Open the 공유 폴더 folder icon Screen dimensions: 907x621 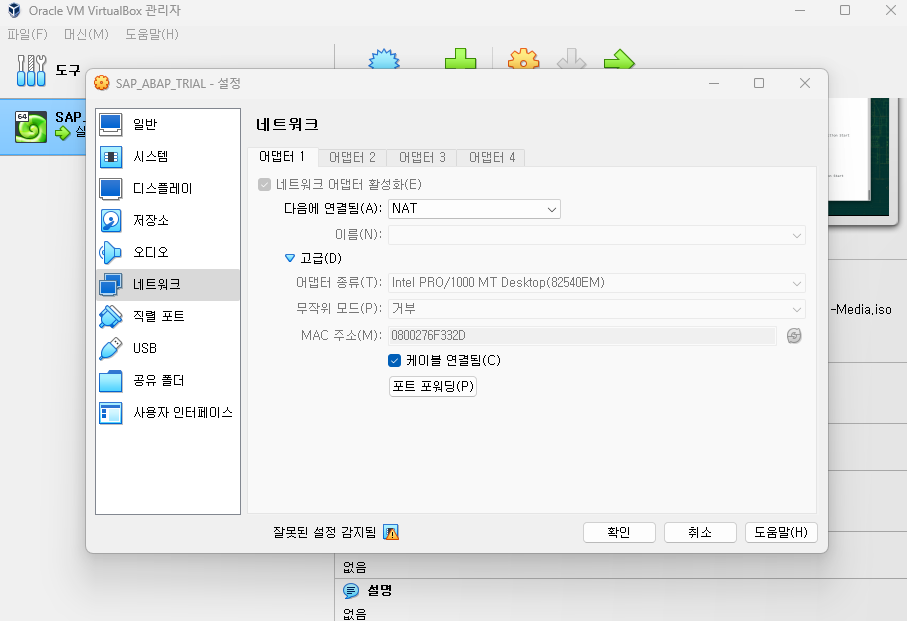point(110,380)
